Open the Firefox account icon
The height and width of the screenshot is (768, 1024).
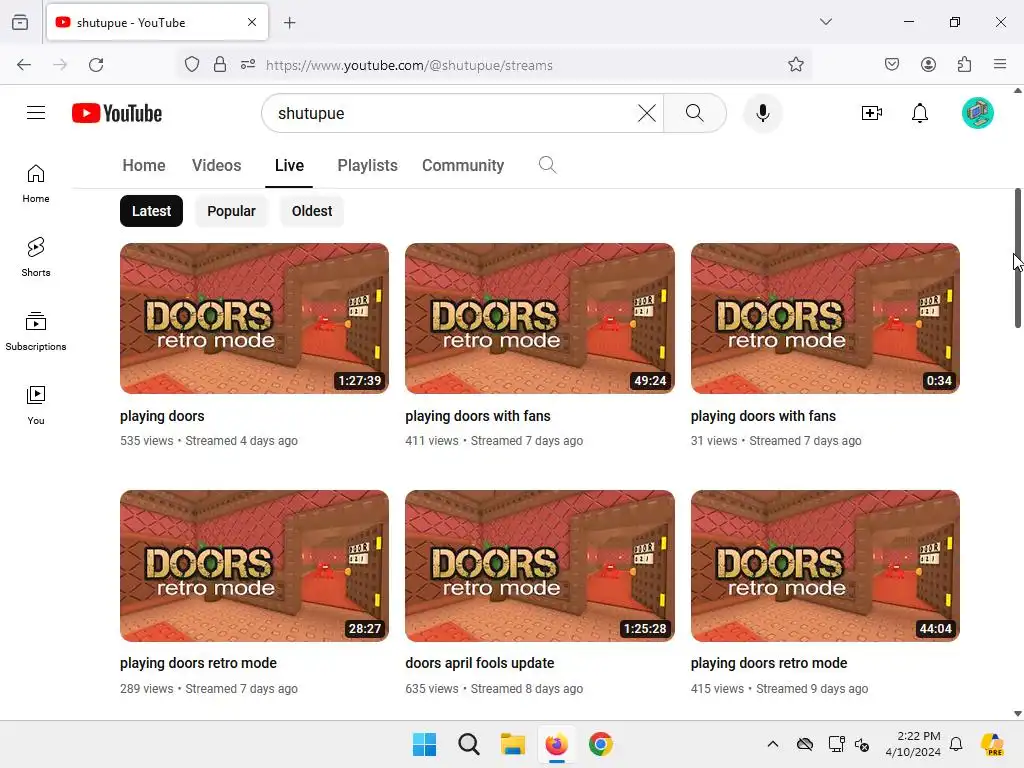coord(928,65)
